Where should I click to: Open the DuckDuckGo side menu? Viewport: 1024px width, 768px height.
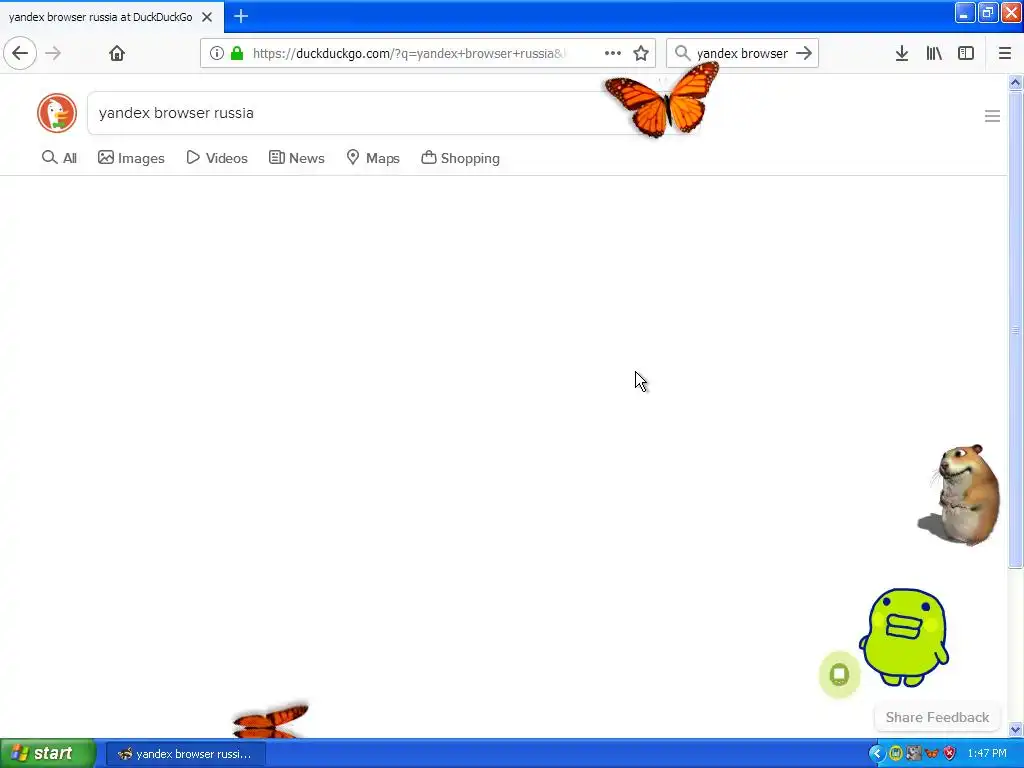coord(992,116)
